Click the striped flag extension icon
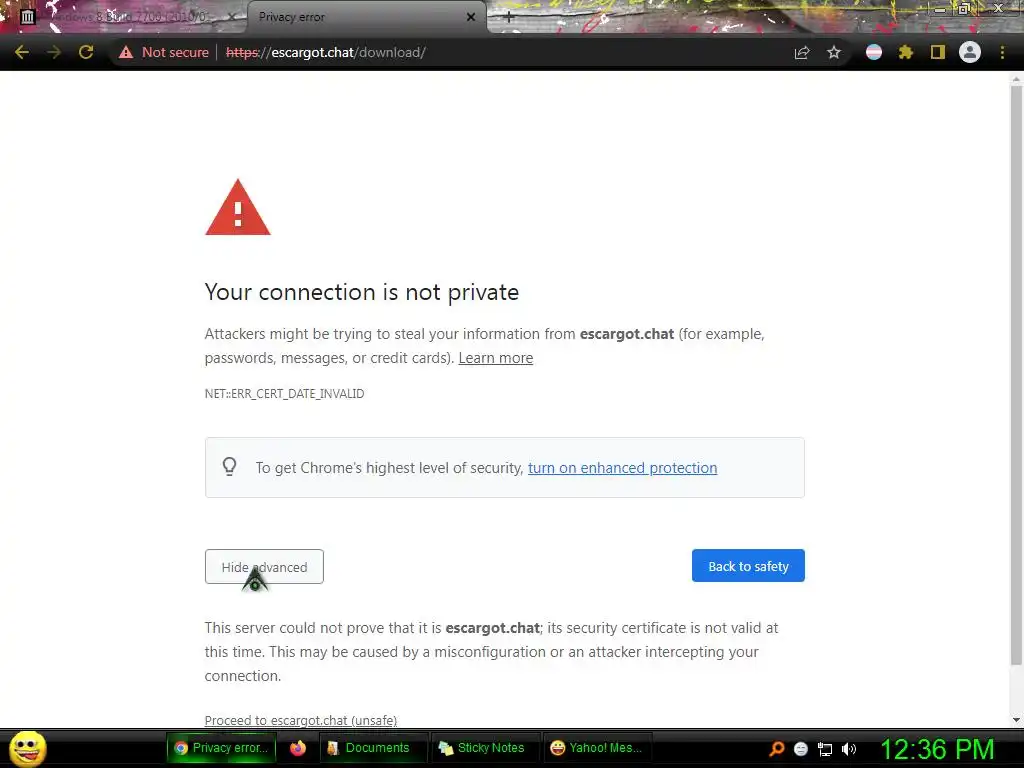 pos(873,52)
